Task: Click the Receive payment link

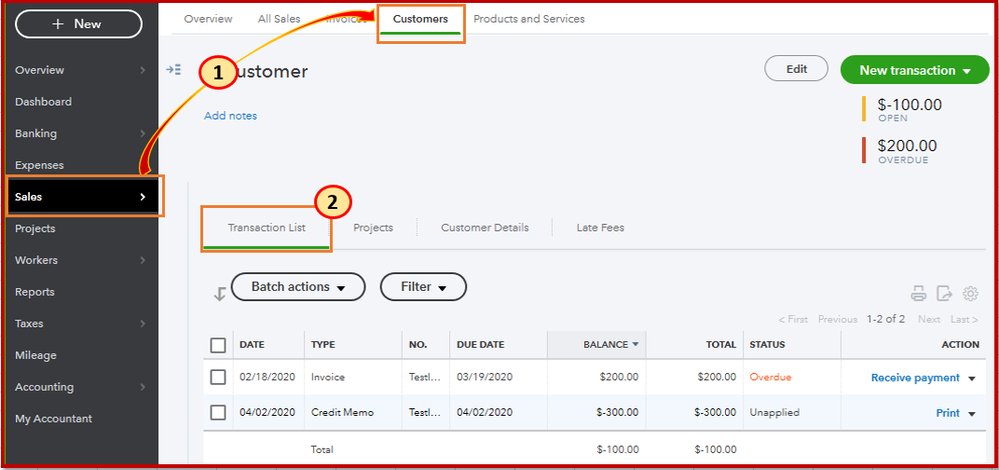Action: (x=915, y=378)
